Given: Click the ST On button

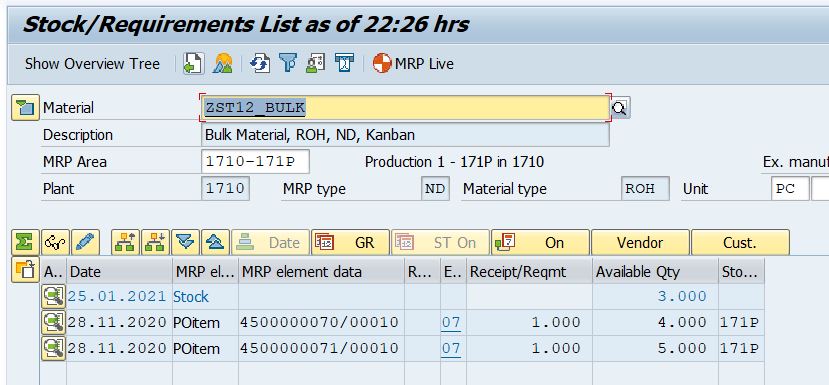Looking at the screenshot, I should pos(440,242).
